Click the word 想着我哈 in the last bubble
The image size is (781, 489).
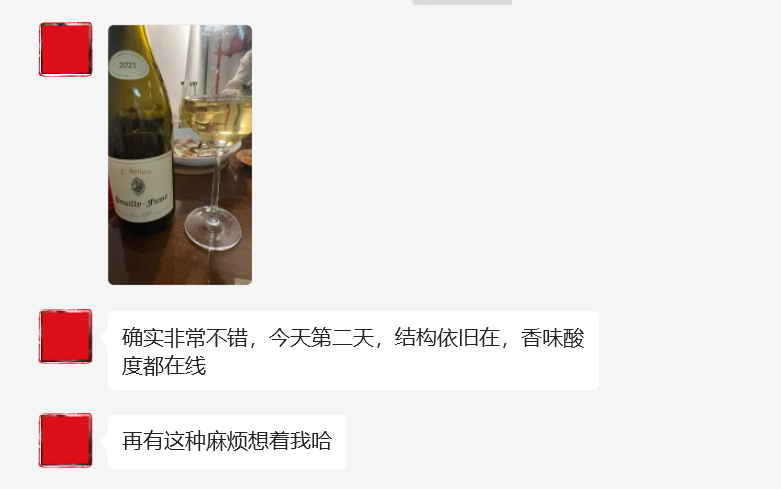(289, 441)
